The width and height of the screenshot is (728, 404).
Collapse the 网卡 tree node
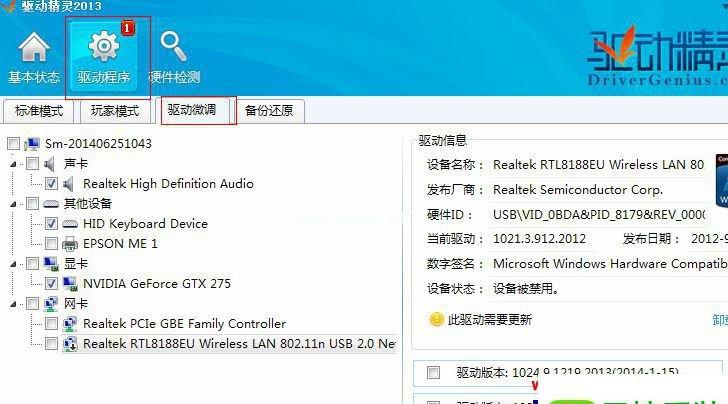(x=13, y=304)
